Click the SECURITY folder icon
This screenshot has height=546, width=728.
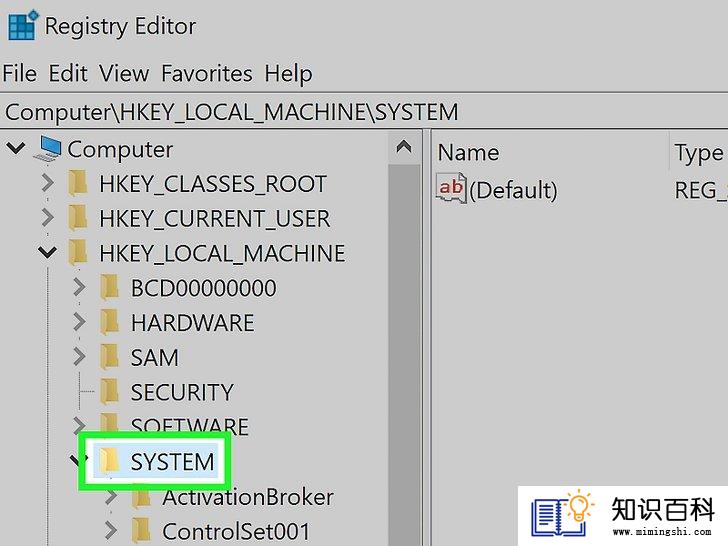[x=110, y=392]
